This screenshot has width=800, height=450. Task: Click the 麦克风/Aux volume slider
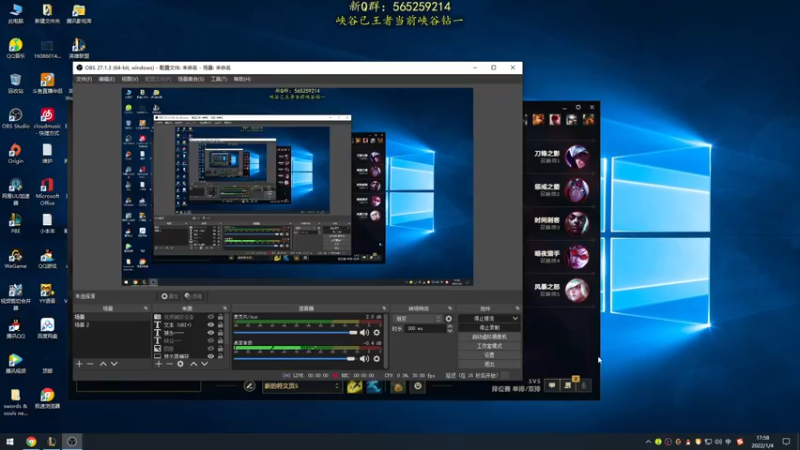(295, 333)
